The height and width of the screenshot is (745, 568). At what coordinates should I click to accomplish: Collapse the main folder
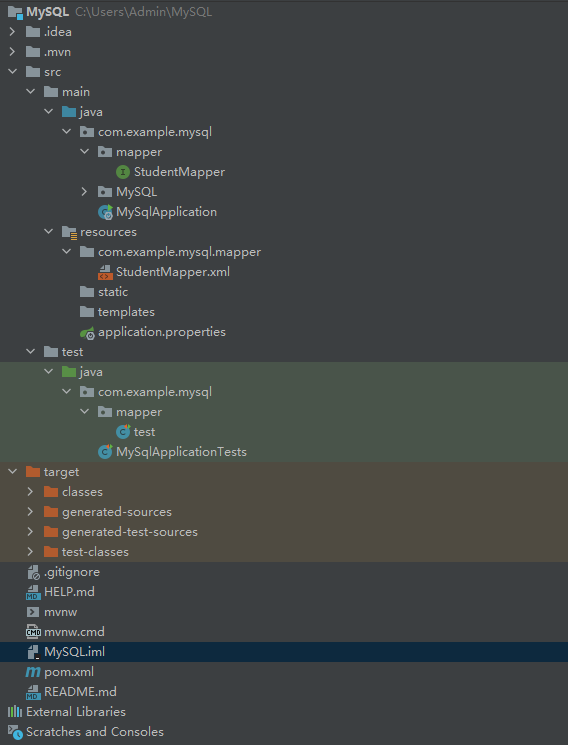(30, 92)
